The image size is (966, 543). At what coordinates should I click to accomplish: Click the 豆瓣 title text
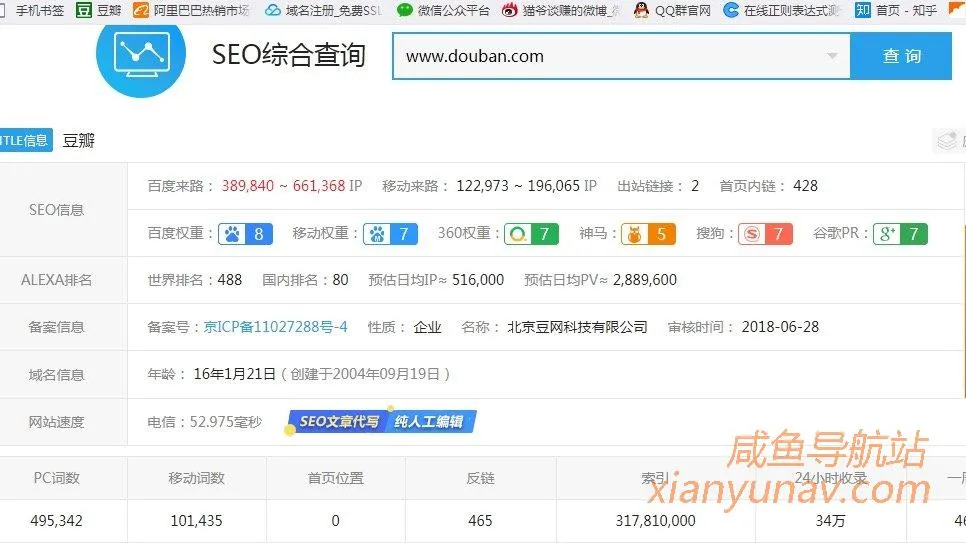(x=79, y=141)
